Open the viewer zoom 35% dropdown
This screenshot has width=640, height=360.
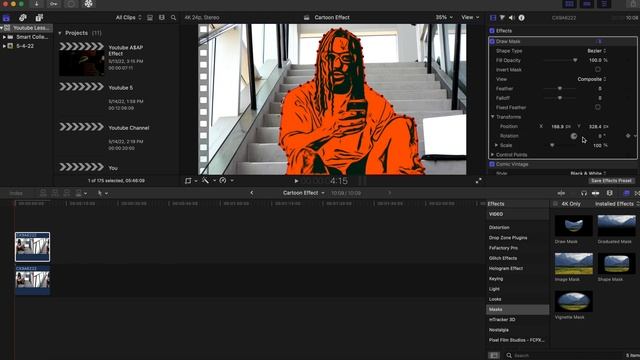tap(444, 18)
